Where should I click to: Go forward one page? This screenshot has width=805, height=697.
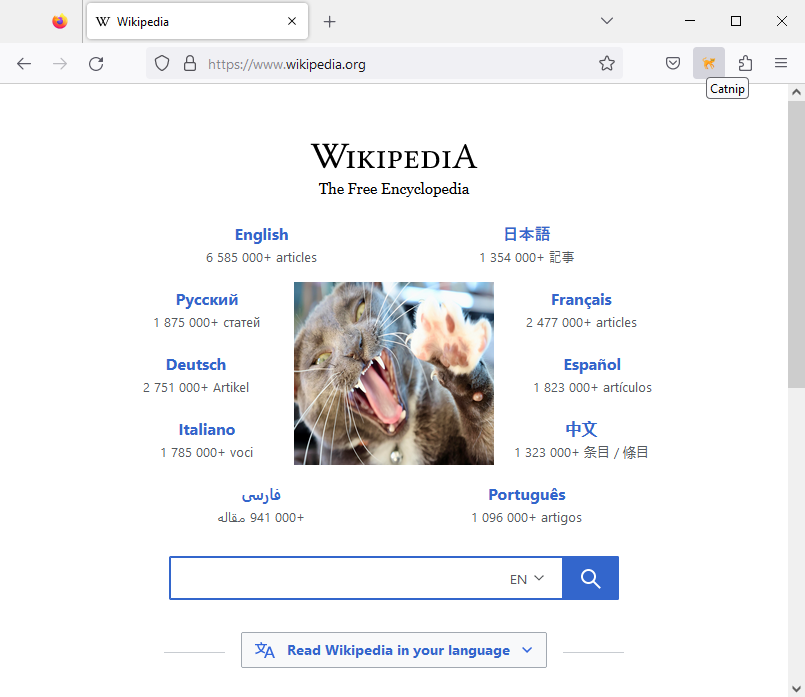60,64
